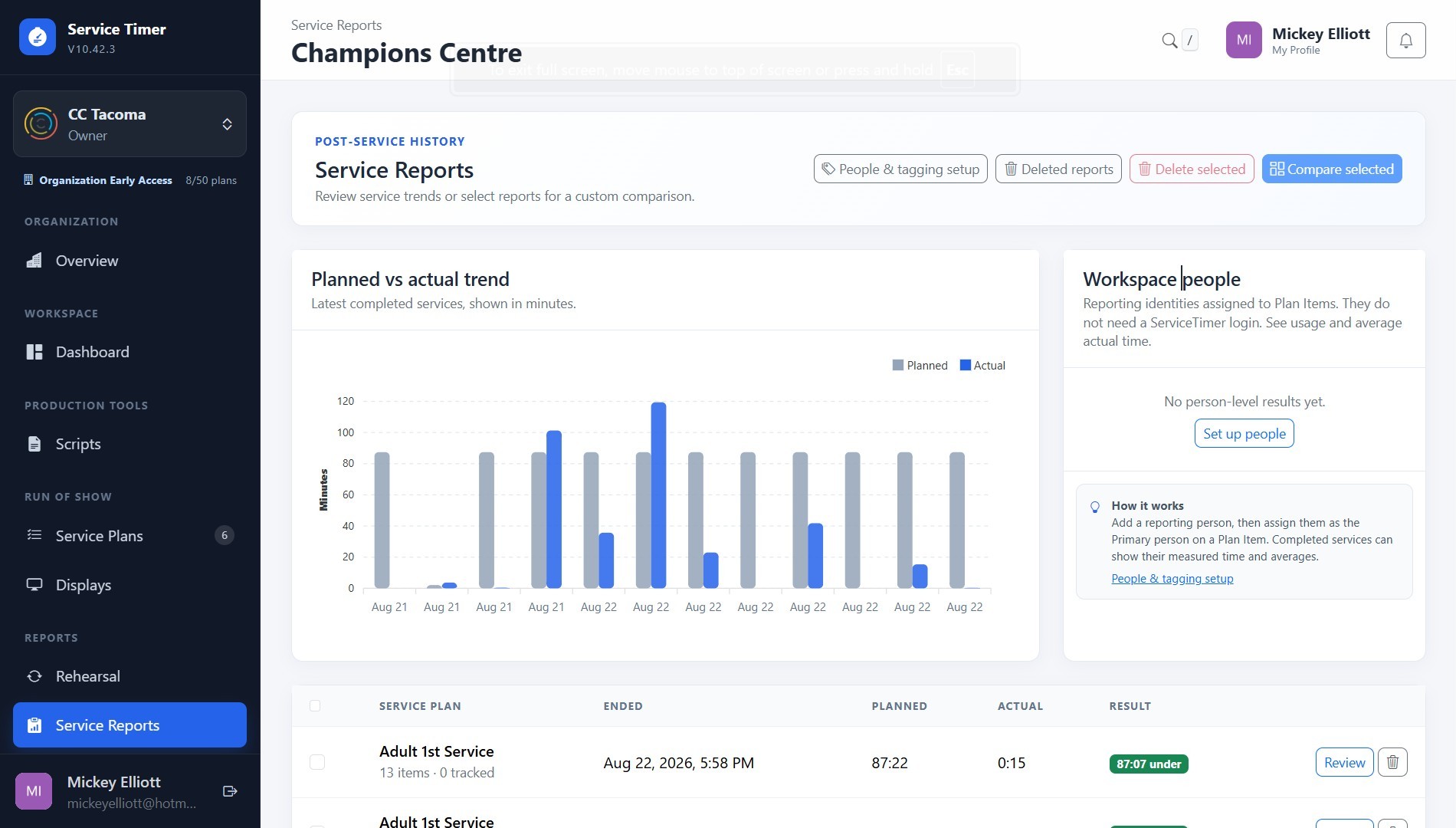Click the 87:22 planned time value
1456x828 pixels.
pos(890,763)
